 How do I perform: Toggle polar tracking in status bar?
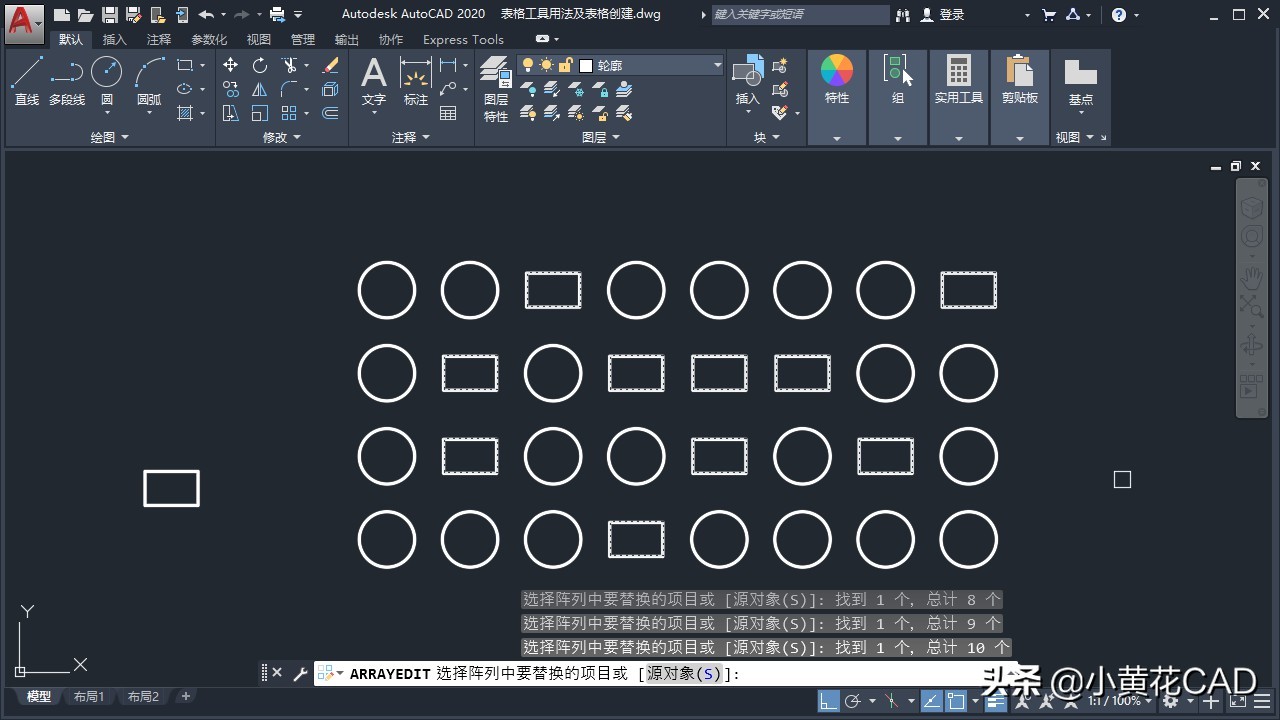853,701
